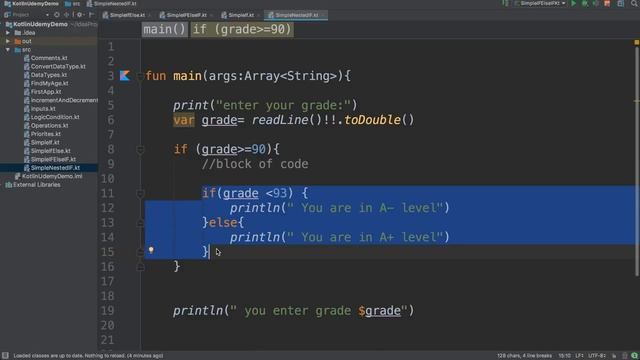Screen dimensions: 640x360
Task: Click collapse all icon in Project panel
Action: point(67,15)
